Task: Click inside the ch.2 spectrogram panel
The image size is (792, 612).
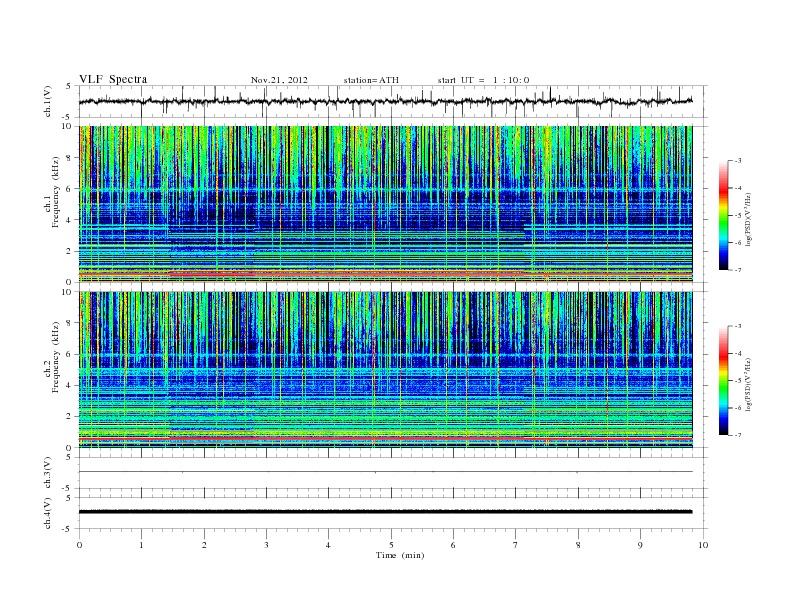Action: pos(385,370)
